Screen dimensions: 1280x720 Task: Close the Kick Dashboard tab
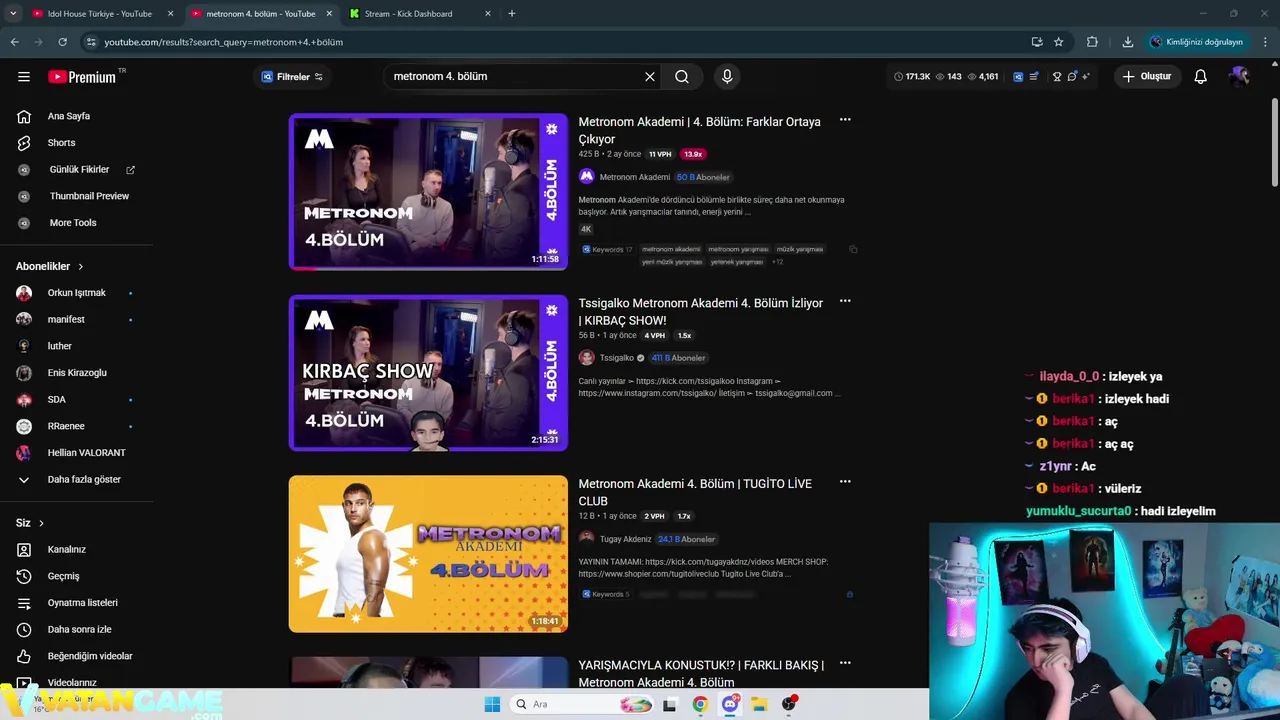click(488, 14)
